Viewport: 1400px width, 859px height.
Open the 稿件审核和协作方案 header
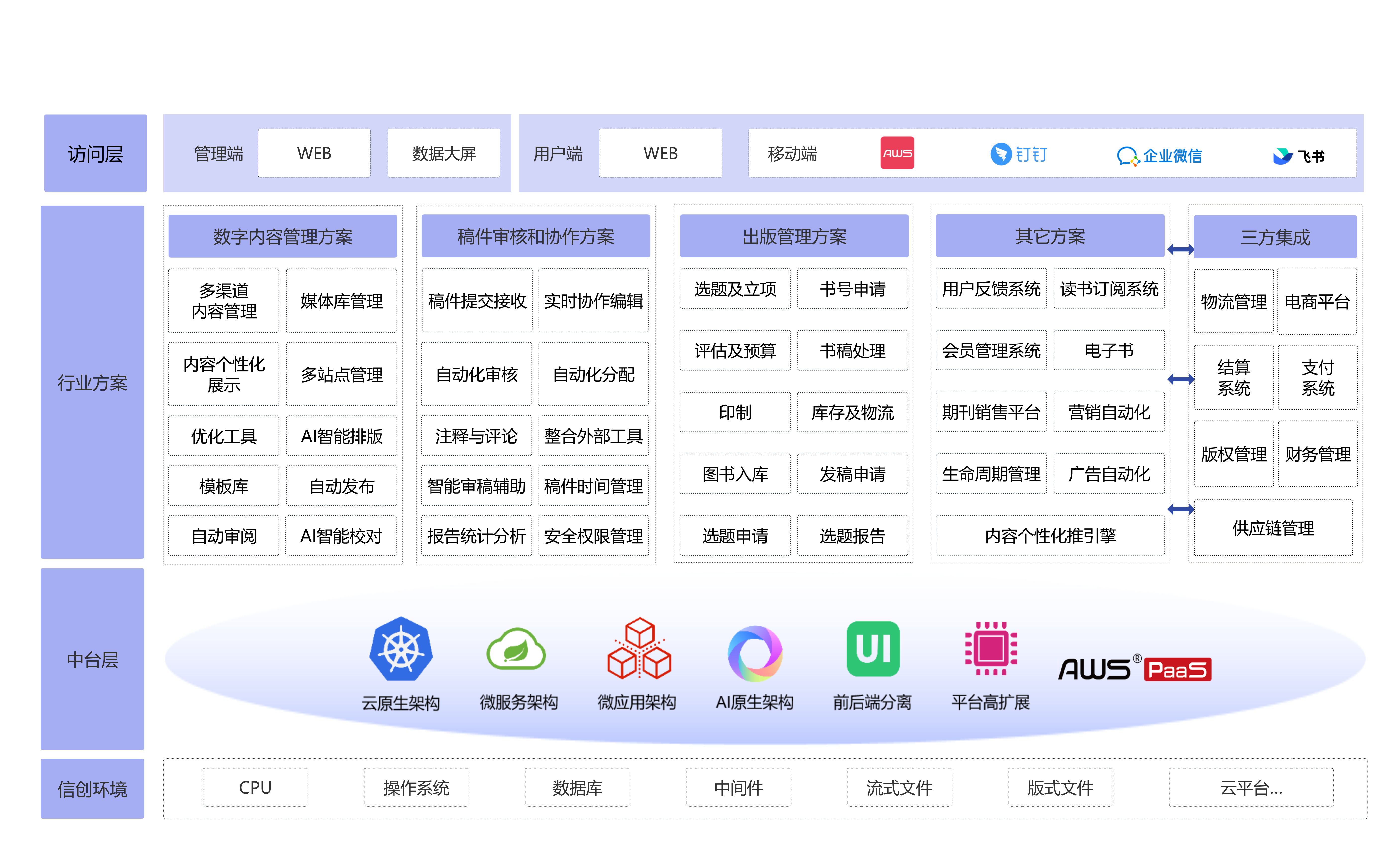536,236
